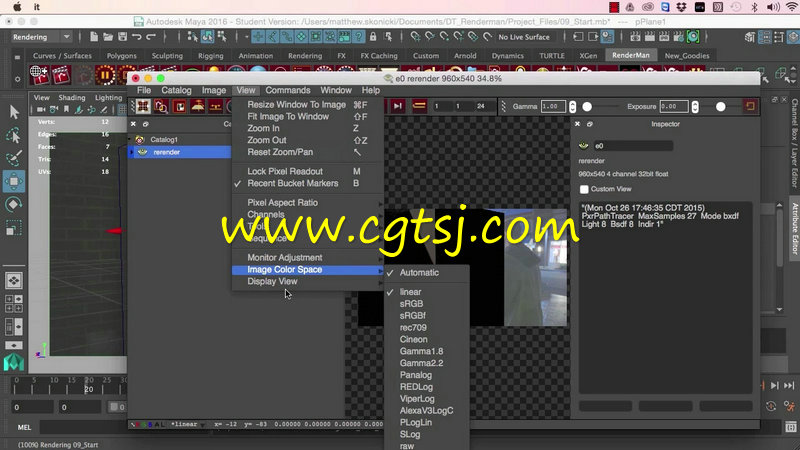
Task: Open the Shading menu in viewport panel
Action: coord(71,97)
